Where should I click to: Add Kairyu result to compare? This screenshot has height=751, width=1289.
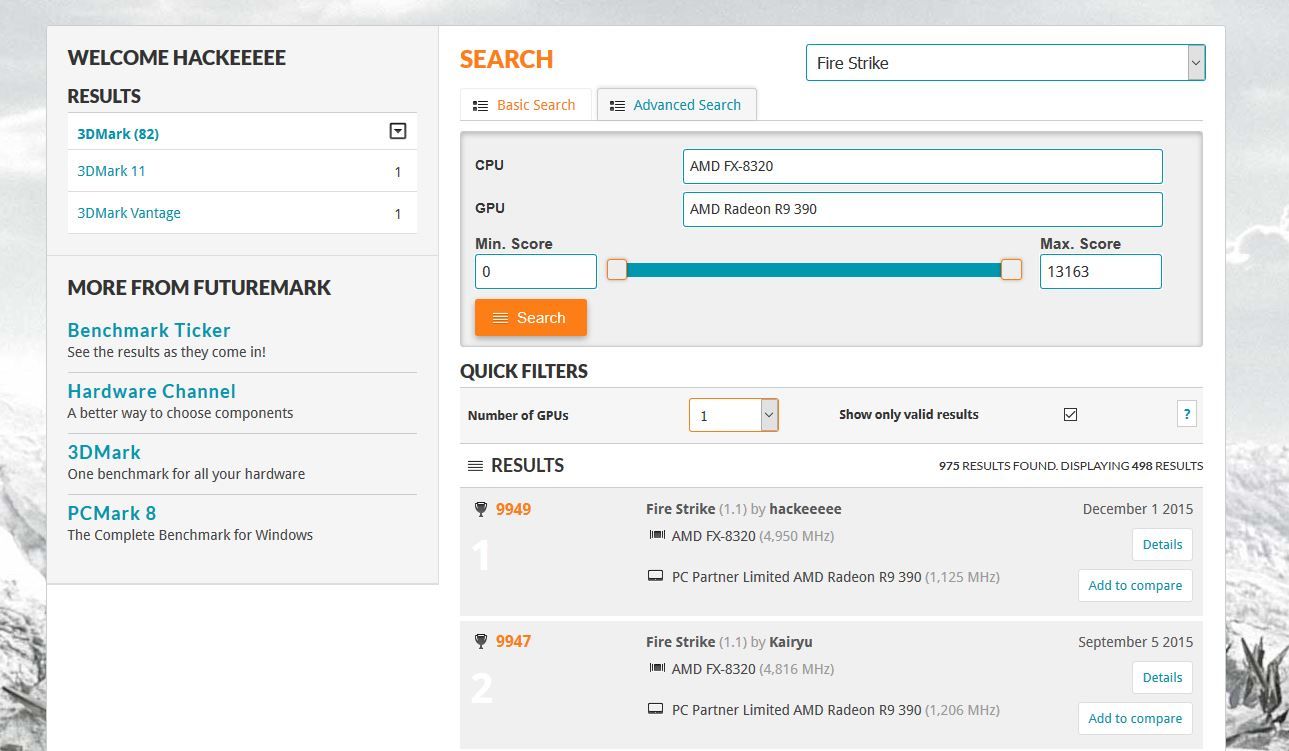[1135, 719]
